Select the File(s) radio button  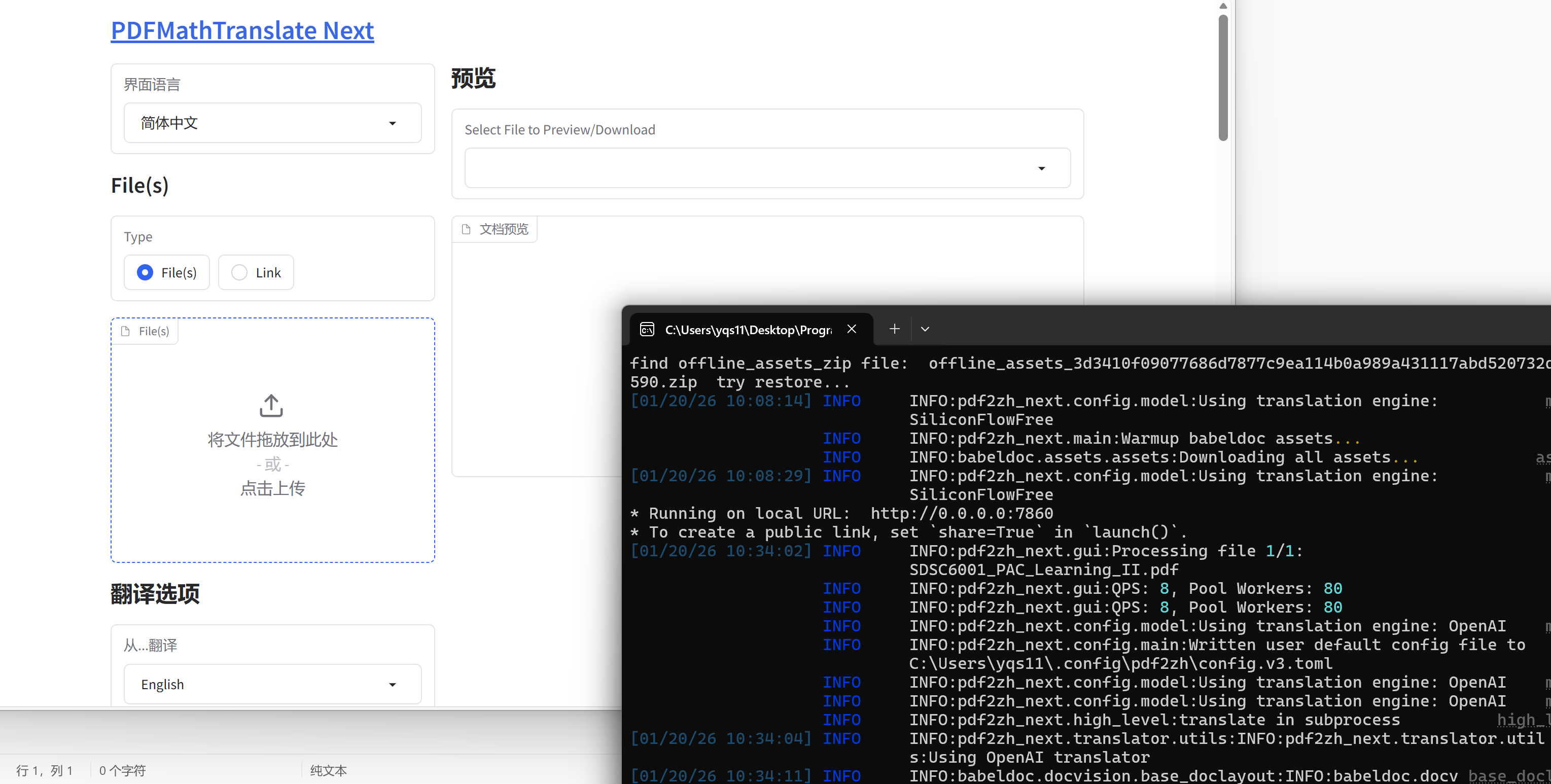145,273
